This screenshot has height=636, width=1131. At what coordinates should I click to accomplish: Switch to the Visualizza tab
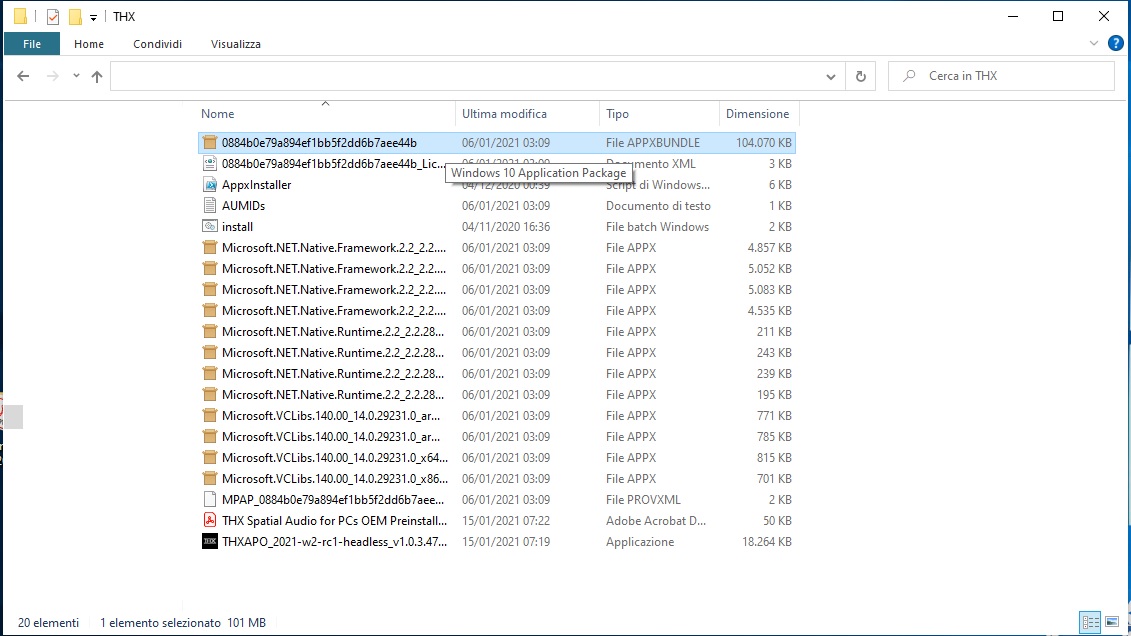[236, 44]
